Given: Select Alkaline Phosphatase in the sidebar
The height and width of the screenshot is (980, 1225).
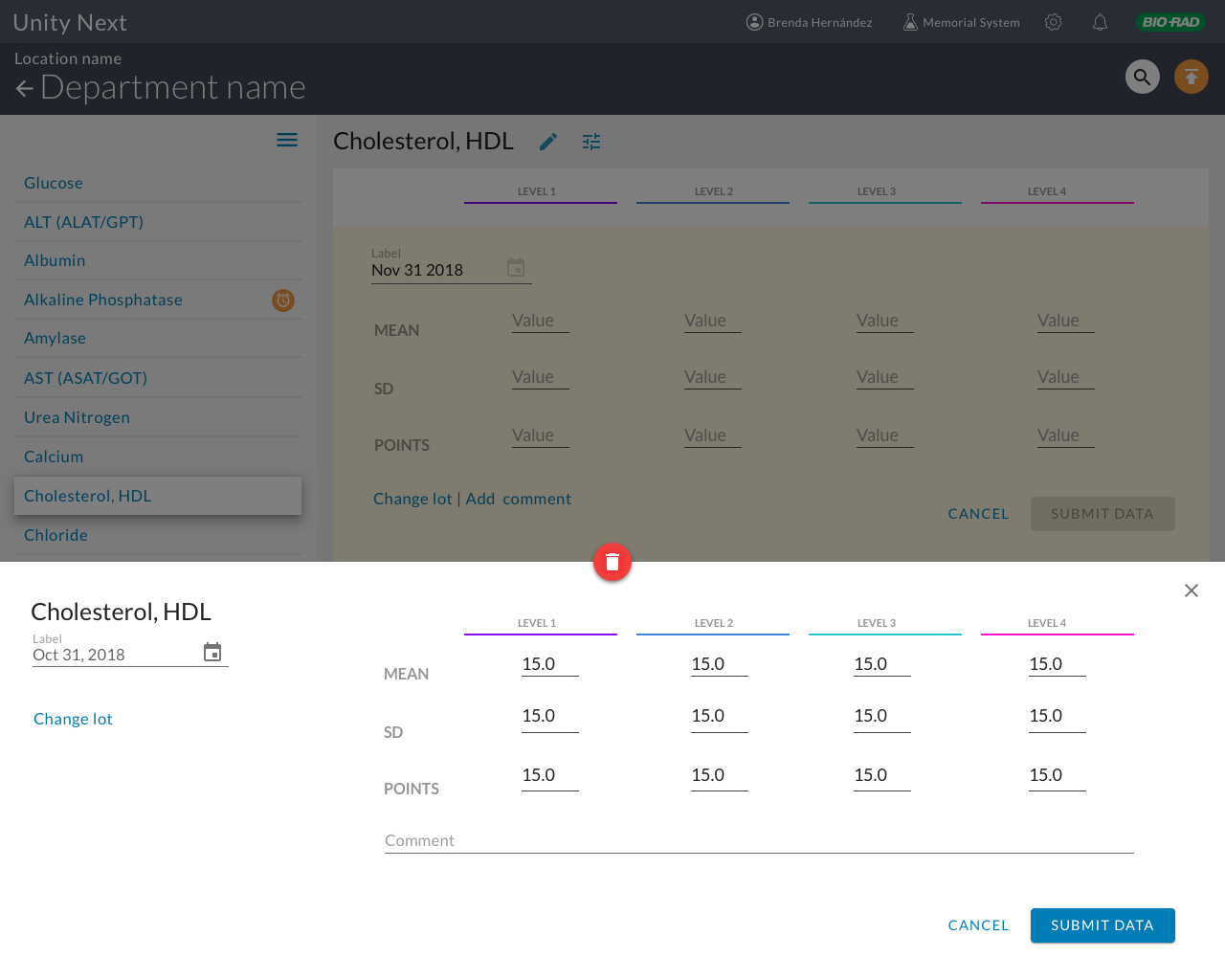Looking at the screenshot, I should point(103,300).
